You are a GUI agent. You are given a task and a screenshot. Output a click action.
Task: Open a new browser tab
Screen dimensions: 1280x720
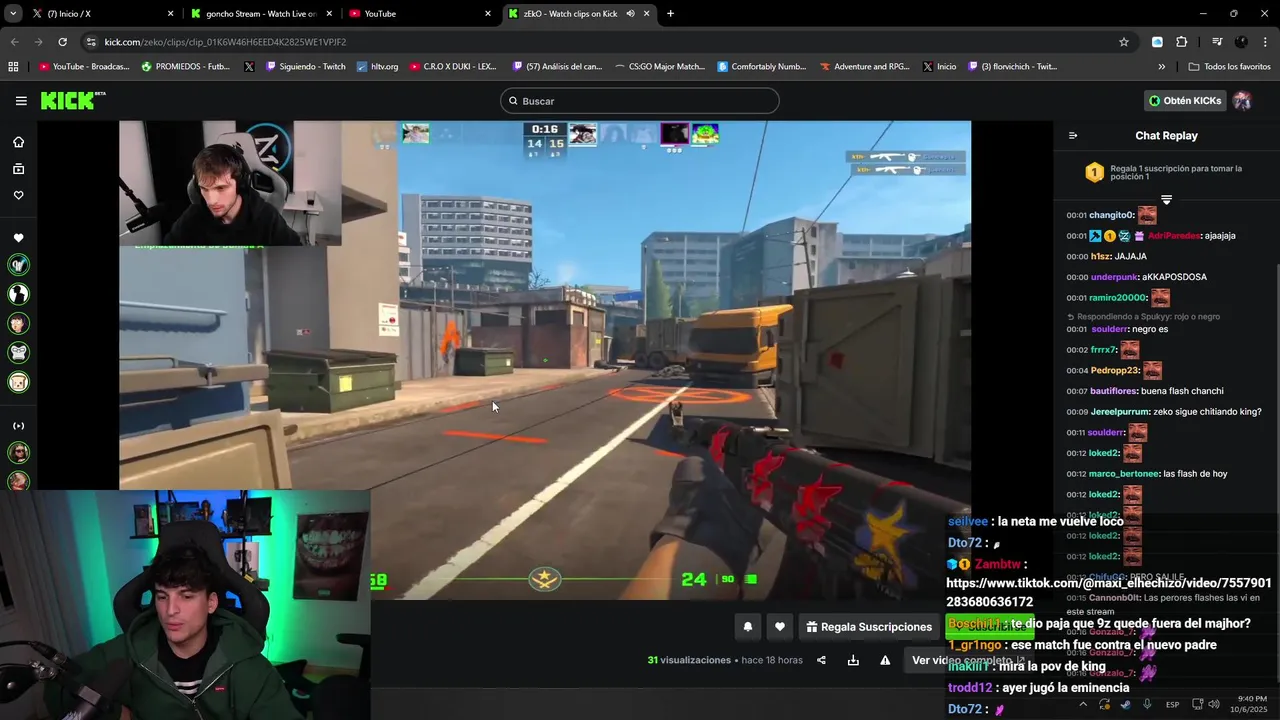point(670,14)
